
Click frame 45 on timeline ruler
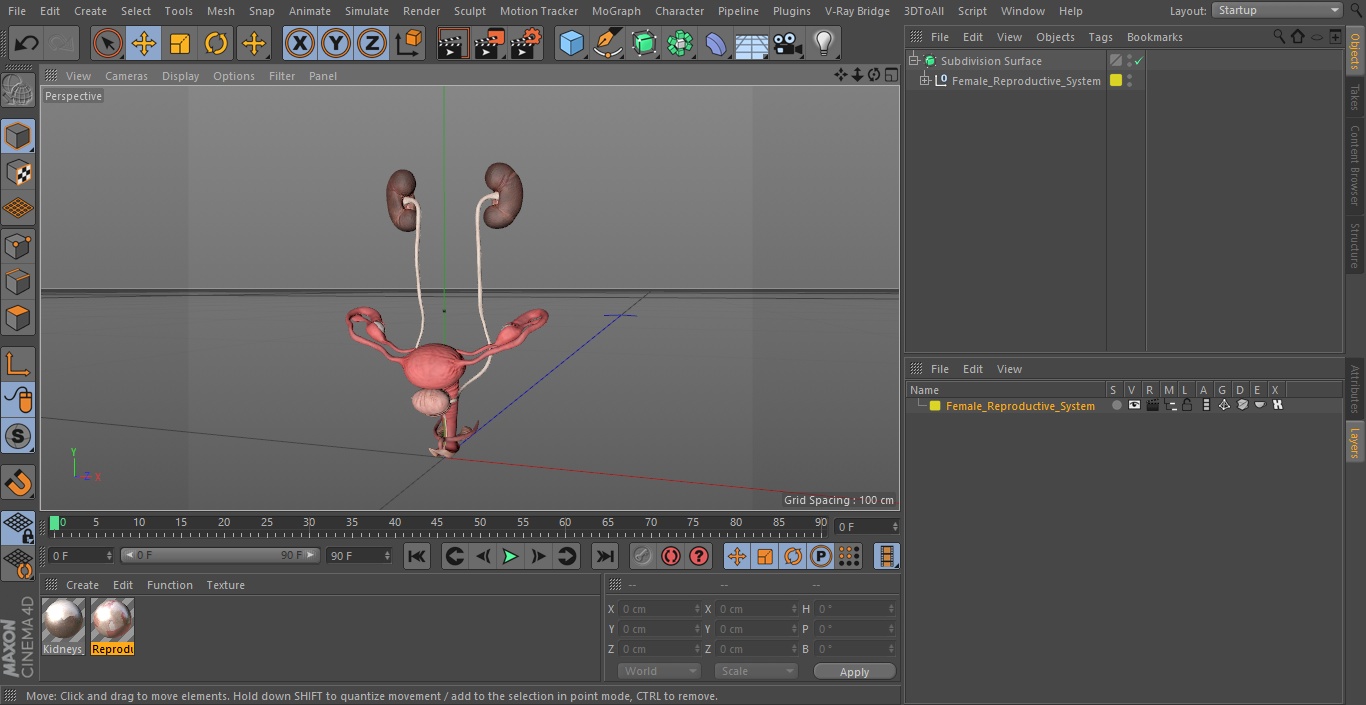click(x=437, y=523)
